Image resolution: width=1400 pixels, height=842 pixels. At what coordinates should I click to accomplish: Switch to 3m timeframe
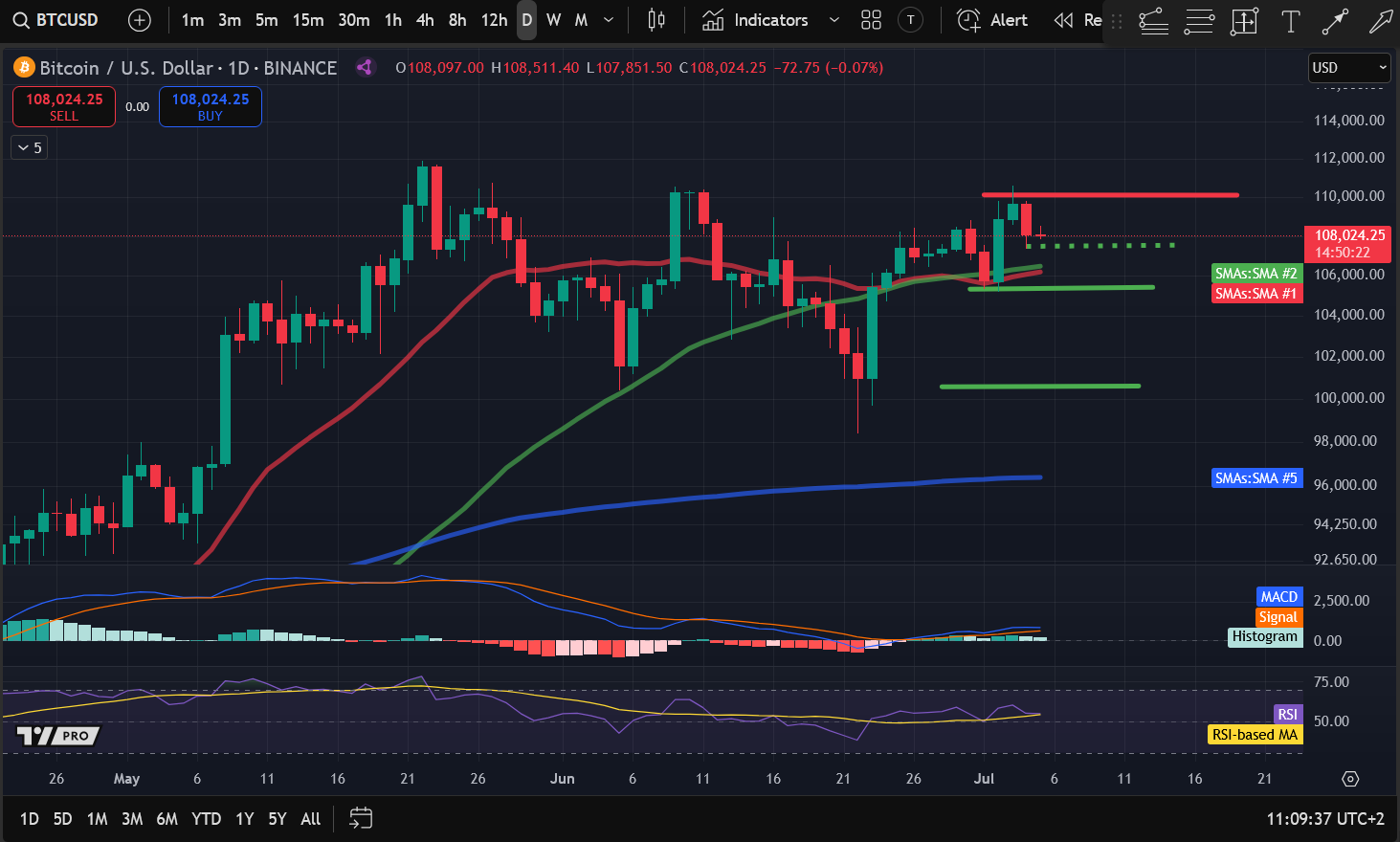[x=230, y=20]
